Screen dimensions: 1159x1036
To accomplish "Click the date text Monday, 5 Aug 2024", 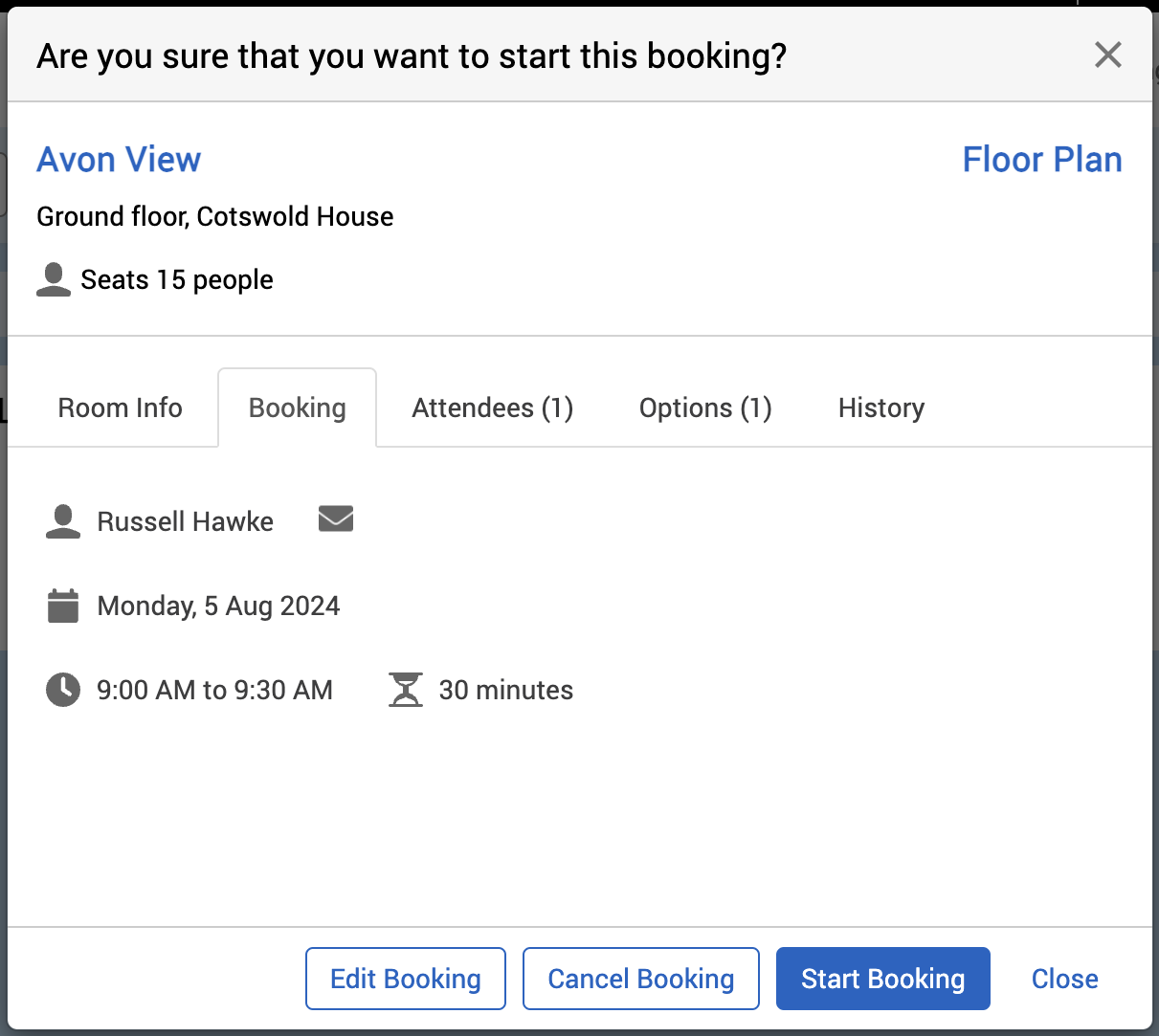I will tap(218, 606).
